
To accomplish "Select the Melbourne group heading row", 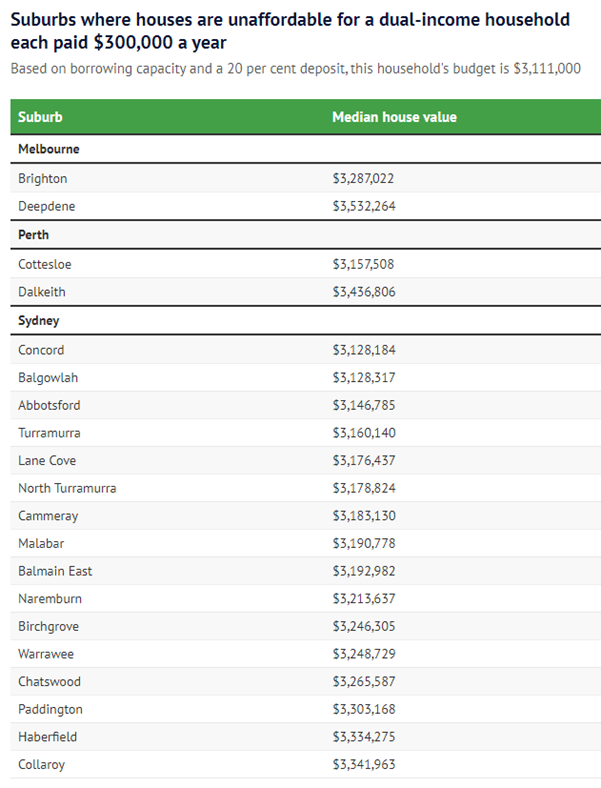I will (x=306, y=149).
